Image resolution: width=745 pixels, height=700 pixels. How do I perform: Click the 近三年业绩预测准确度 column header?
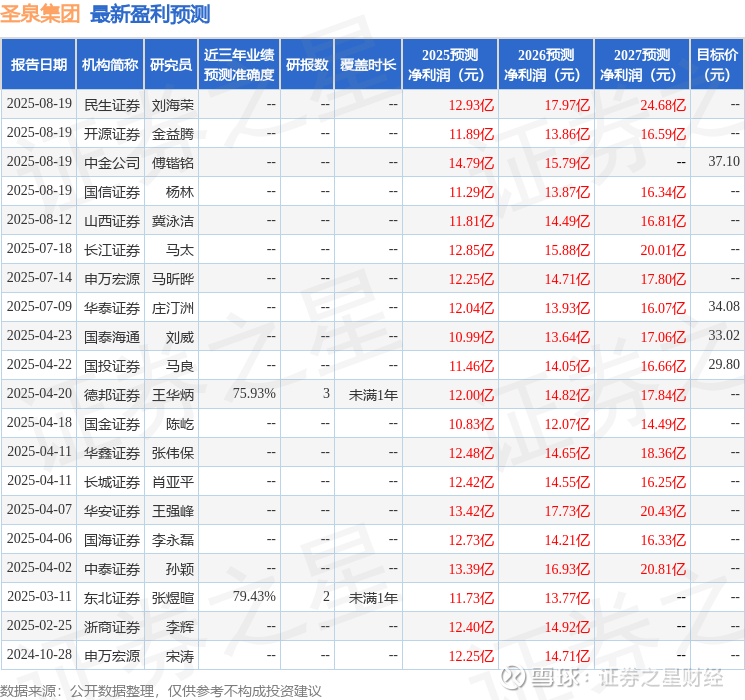[239, 65]
